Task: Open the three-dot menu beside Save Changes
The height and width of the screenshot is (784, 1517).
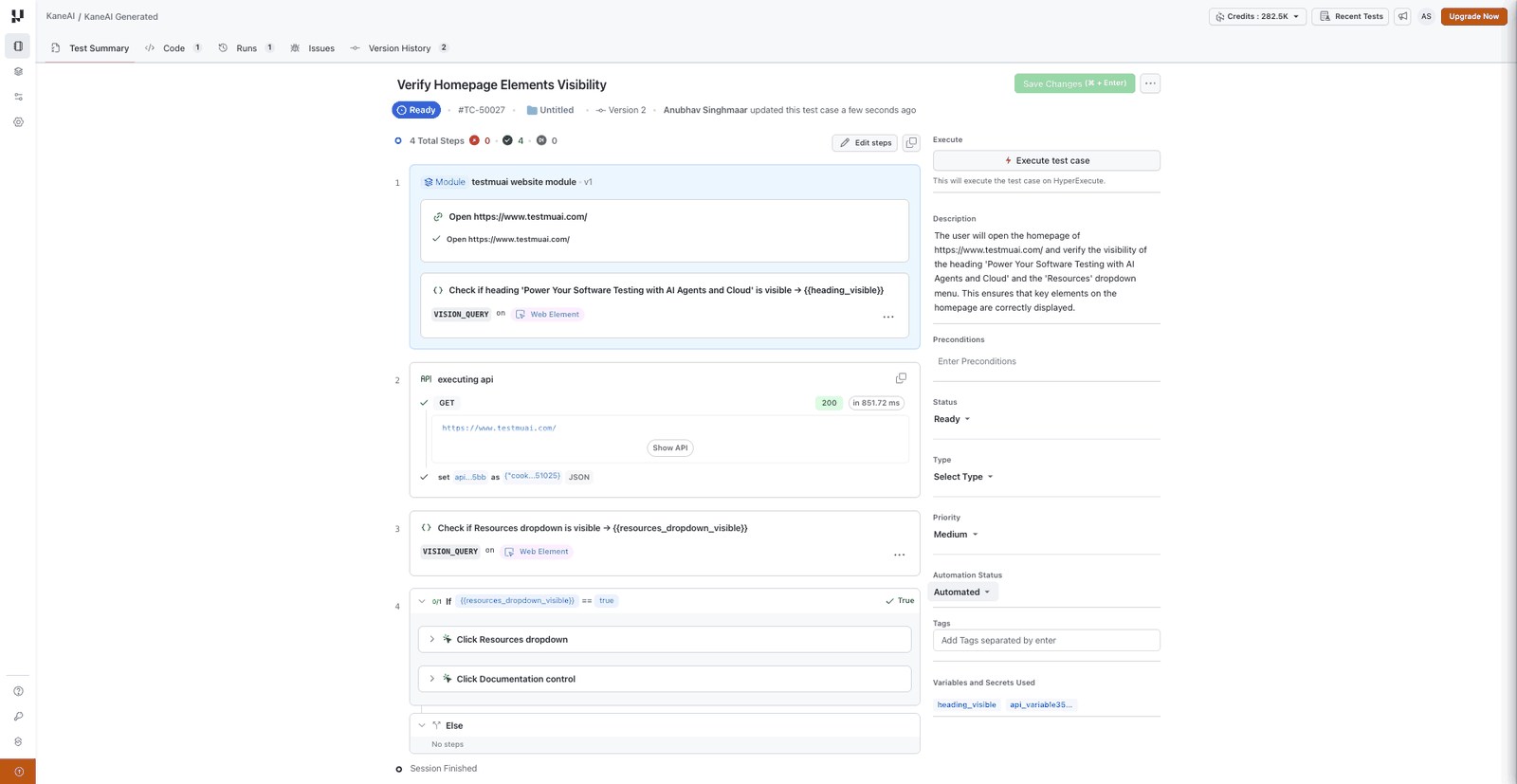Action: (x=1150, y=83)
